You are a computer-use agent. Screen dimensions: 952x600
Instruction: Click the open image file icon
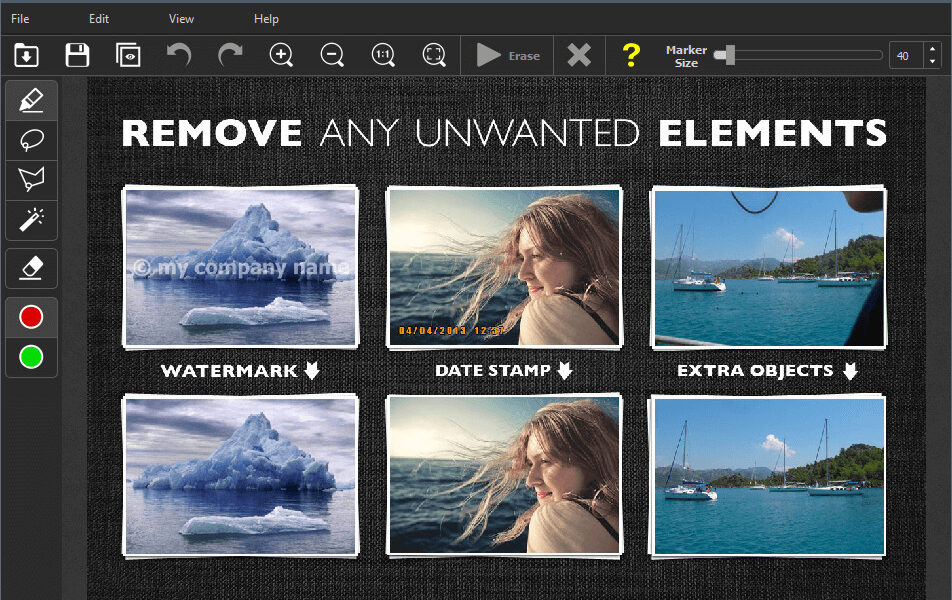pyautogui.click(x=27, y=56)
